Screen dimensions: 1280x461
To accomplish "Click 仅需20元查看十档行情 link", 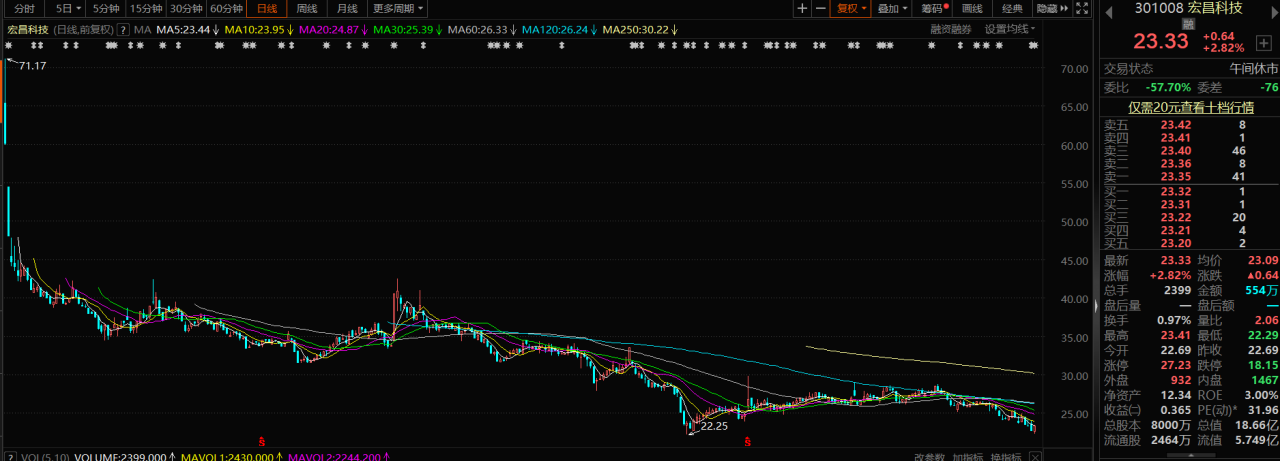I will 1190,107.
